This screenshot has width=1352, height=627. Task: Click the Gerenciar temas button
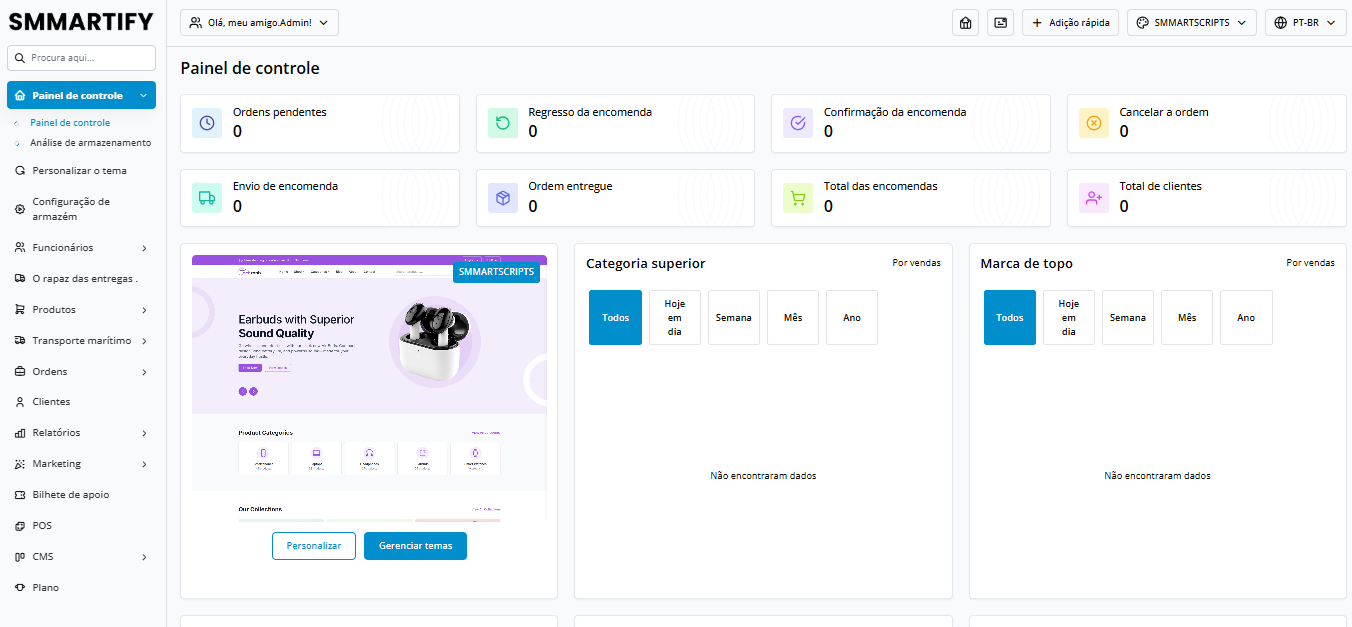(x=415, y=546)
